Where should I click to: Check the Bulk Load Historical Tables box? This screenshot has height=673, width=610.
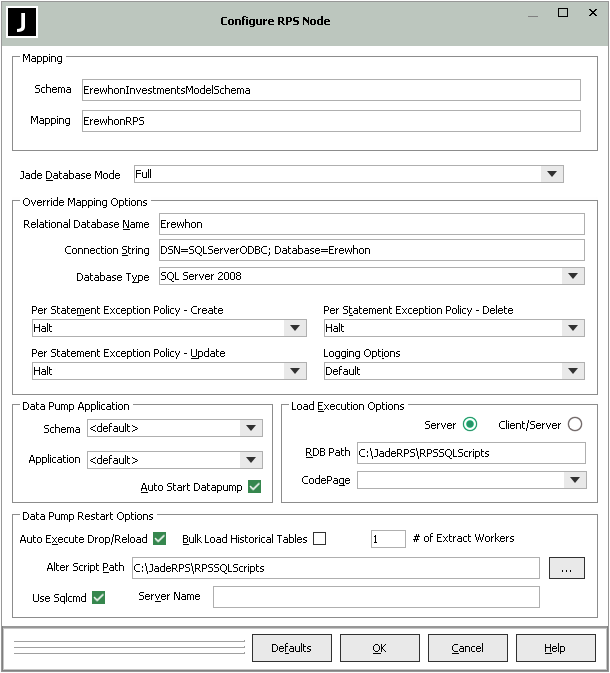click(x=320, y=539)
